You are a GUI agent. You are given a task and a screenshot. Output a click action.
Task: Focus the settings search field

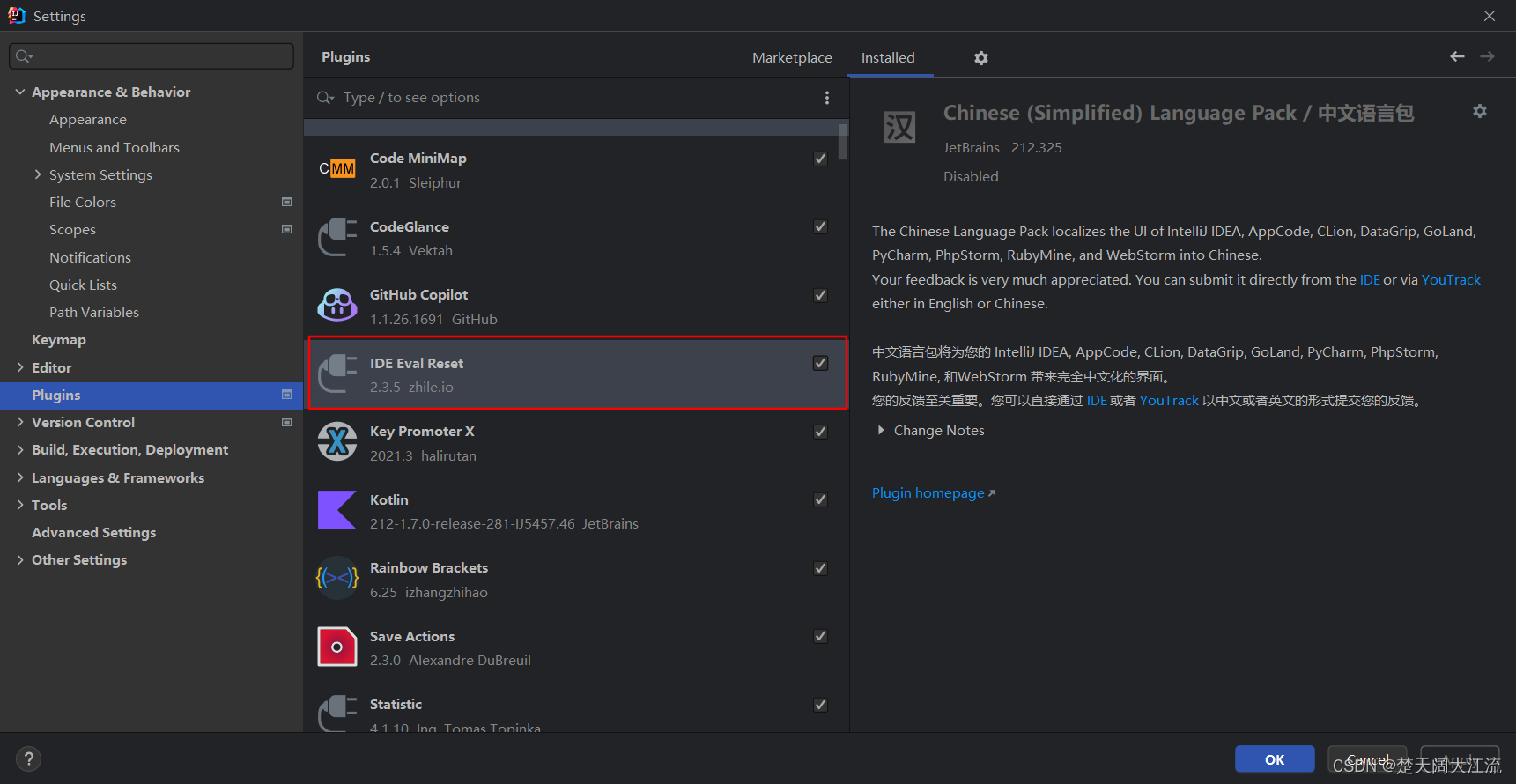(152, 56)
